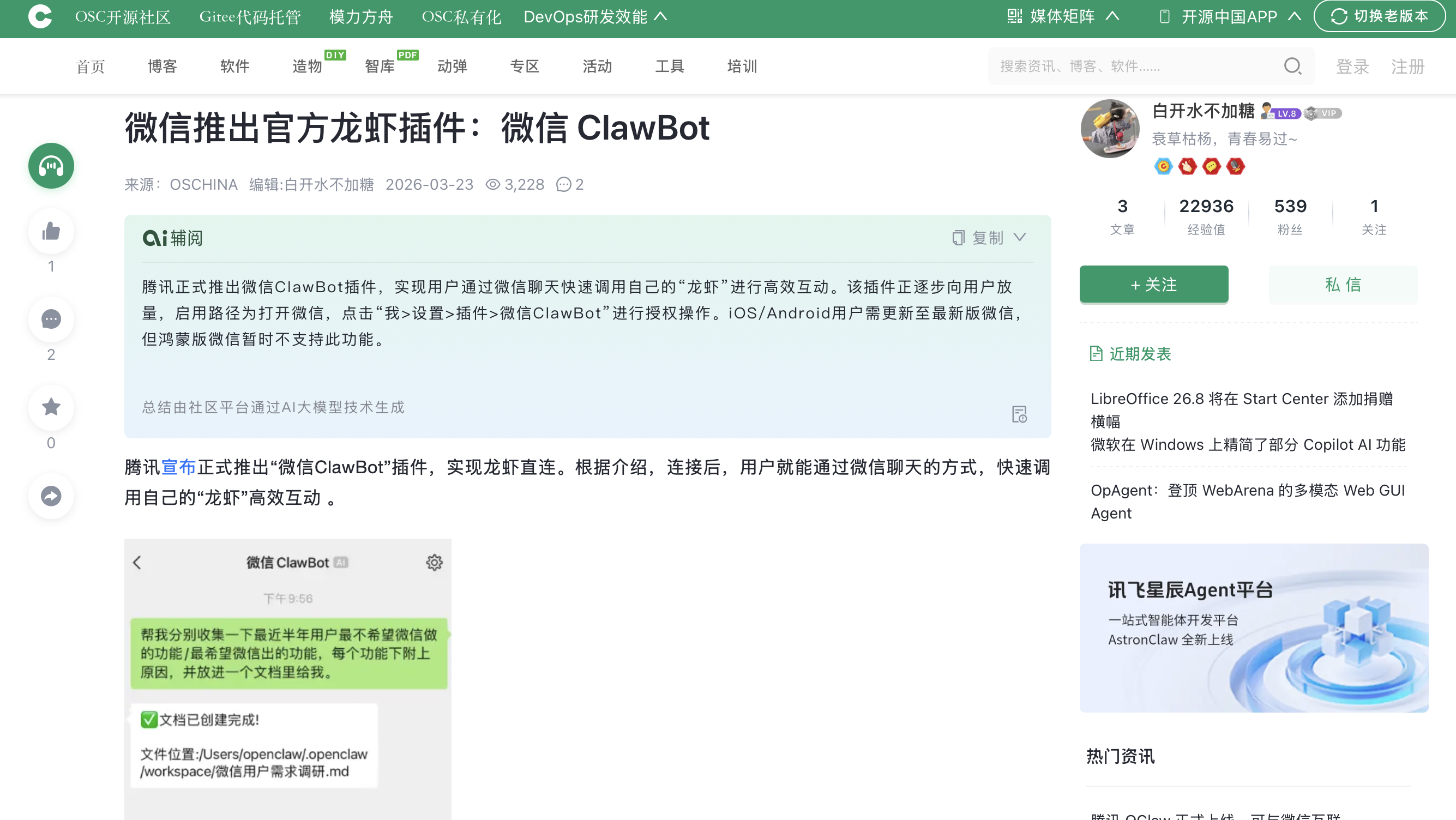This screenshot has height=820, width=1456.
Task: Toggle follow with the 关注 button
Action: coord(1153,284)
